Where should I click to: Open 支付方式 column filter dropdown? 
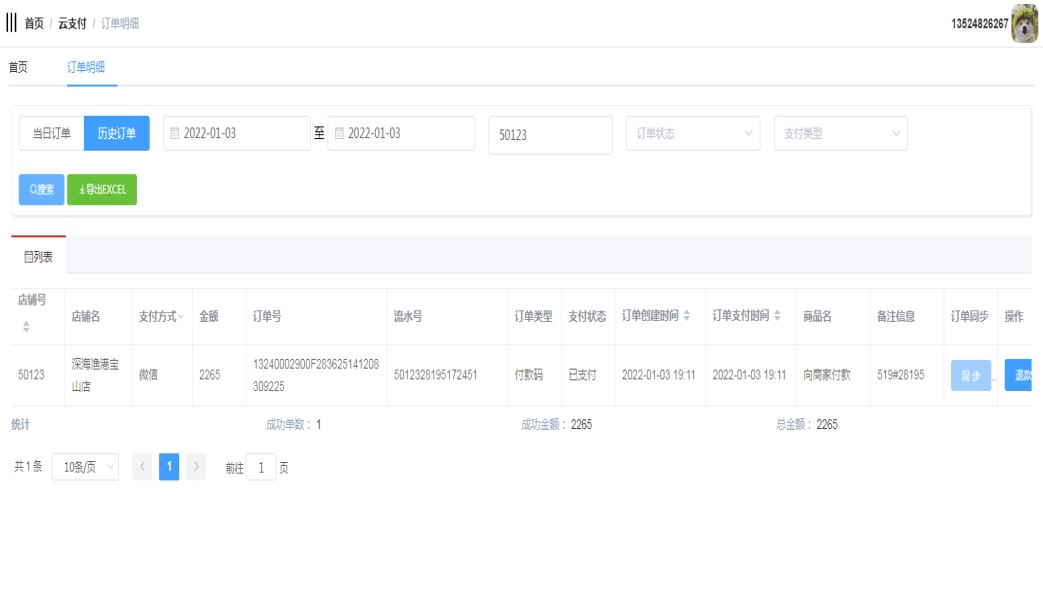tap(181, 317)
